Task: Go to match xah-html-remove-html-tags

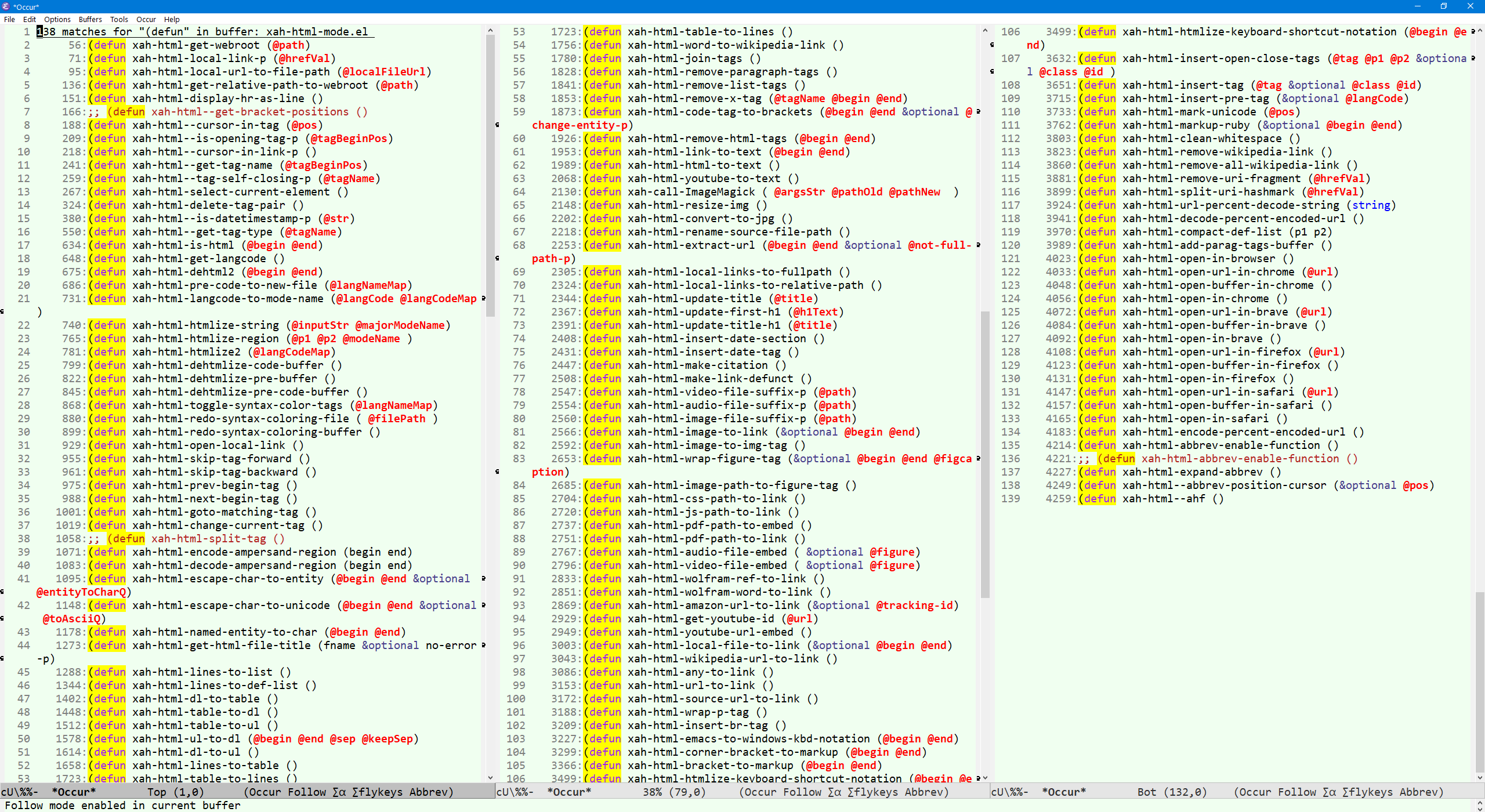Action: 707,139
